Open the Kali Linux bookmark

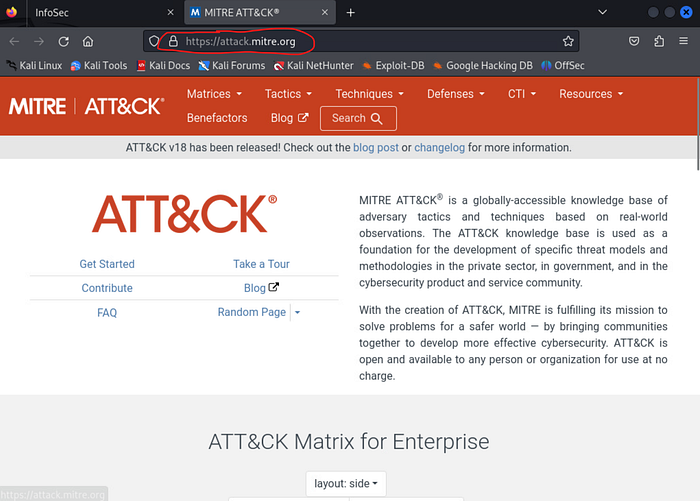pos(34,66)
